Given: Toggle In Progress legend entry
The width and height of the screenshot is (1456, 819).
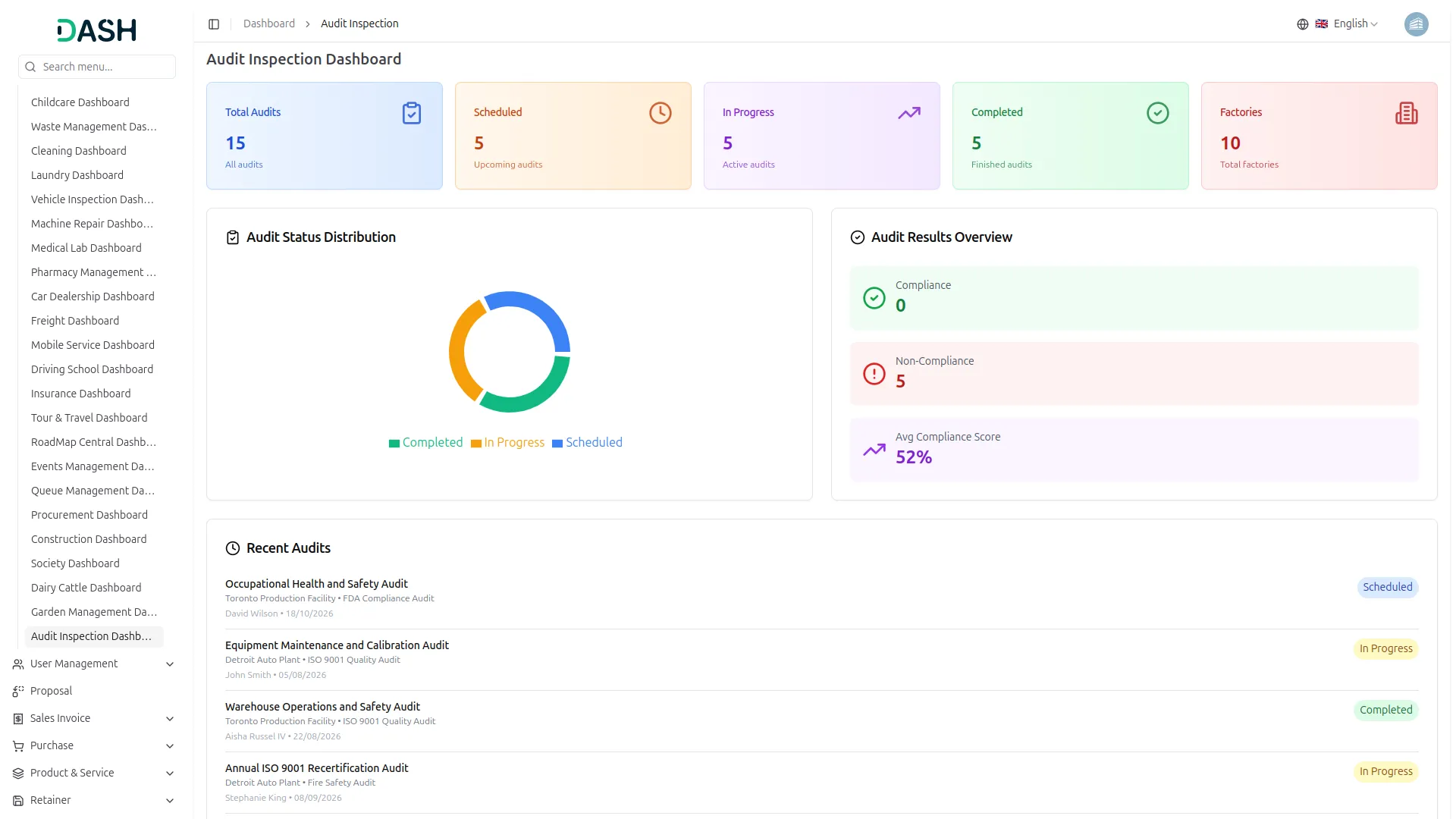Looking at the screenshot, I should coord(507,443).
